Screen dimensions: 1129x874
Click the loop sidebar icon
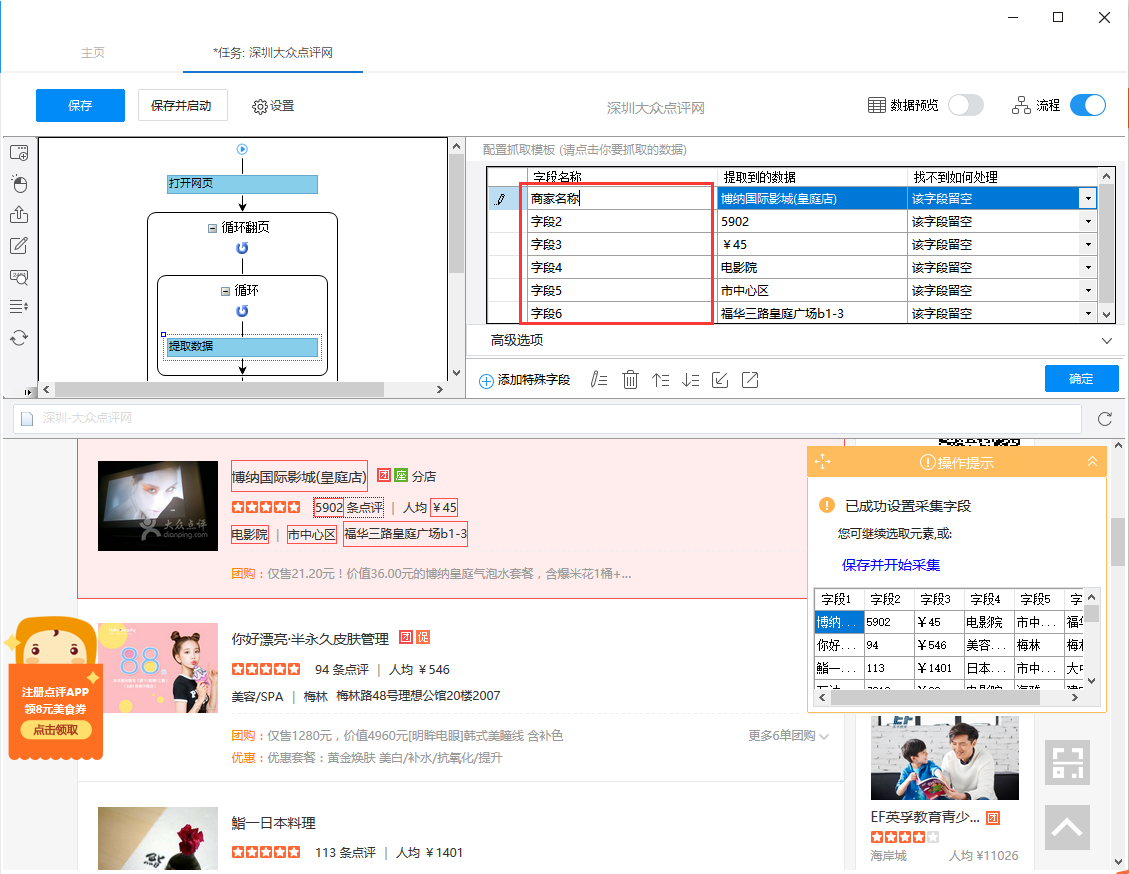[x=19, y=338]
